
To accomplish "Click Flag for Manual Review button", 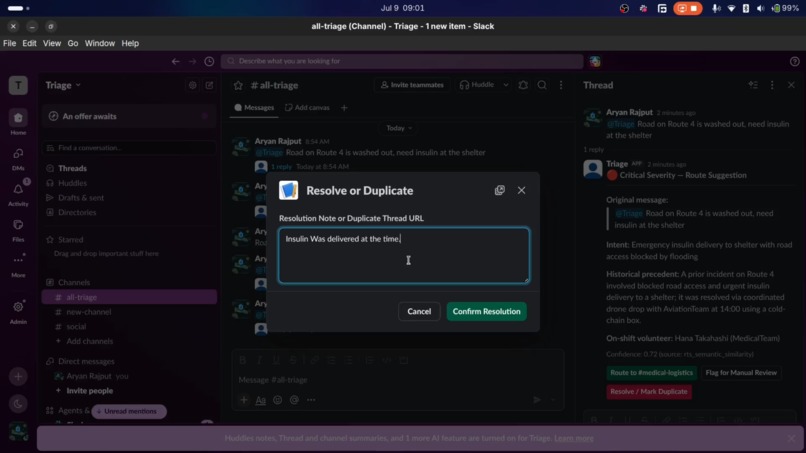I will pos(741,372).
